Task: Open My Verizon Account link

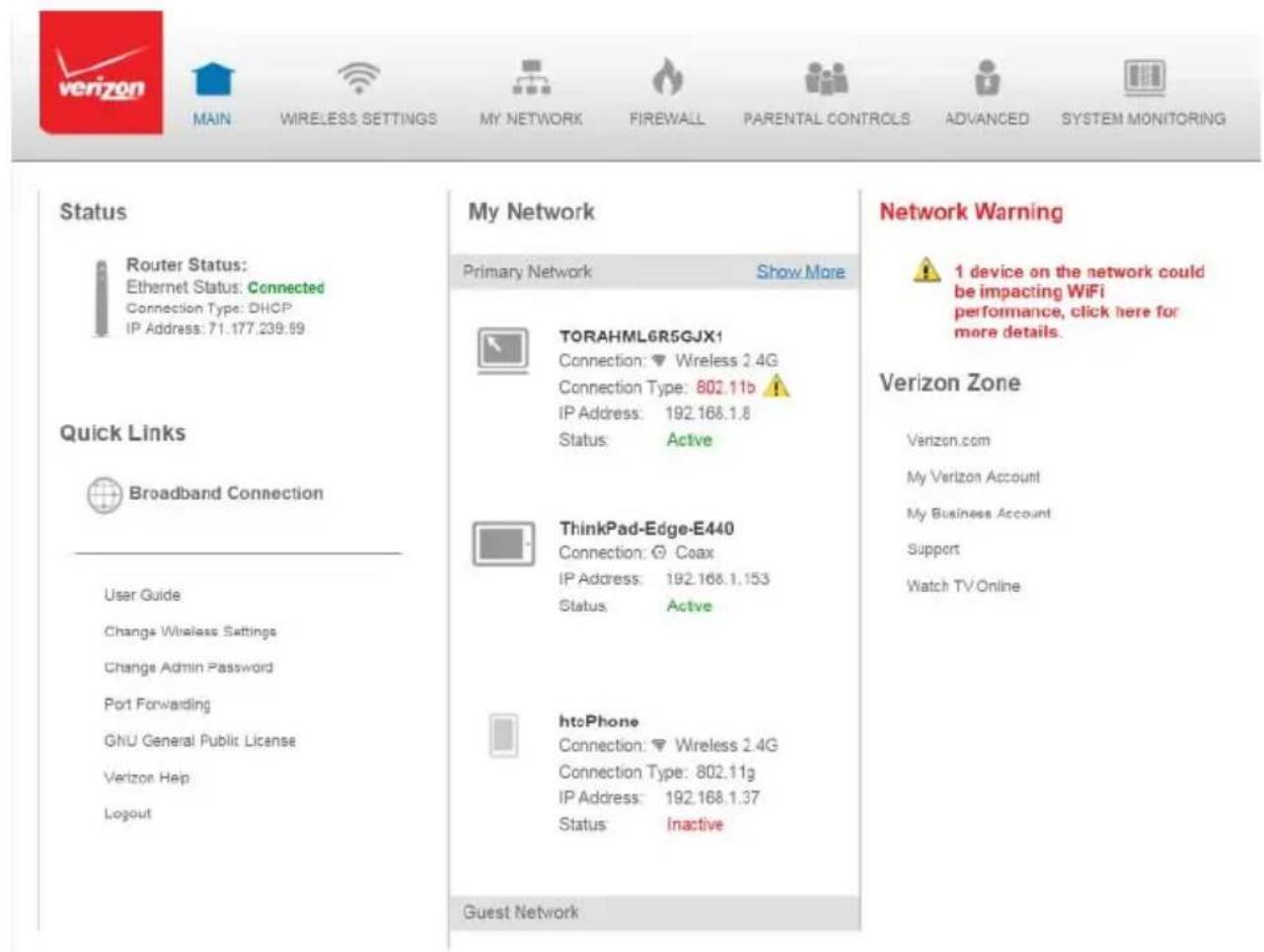Action: pos(973,477)
